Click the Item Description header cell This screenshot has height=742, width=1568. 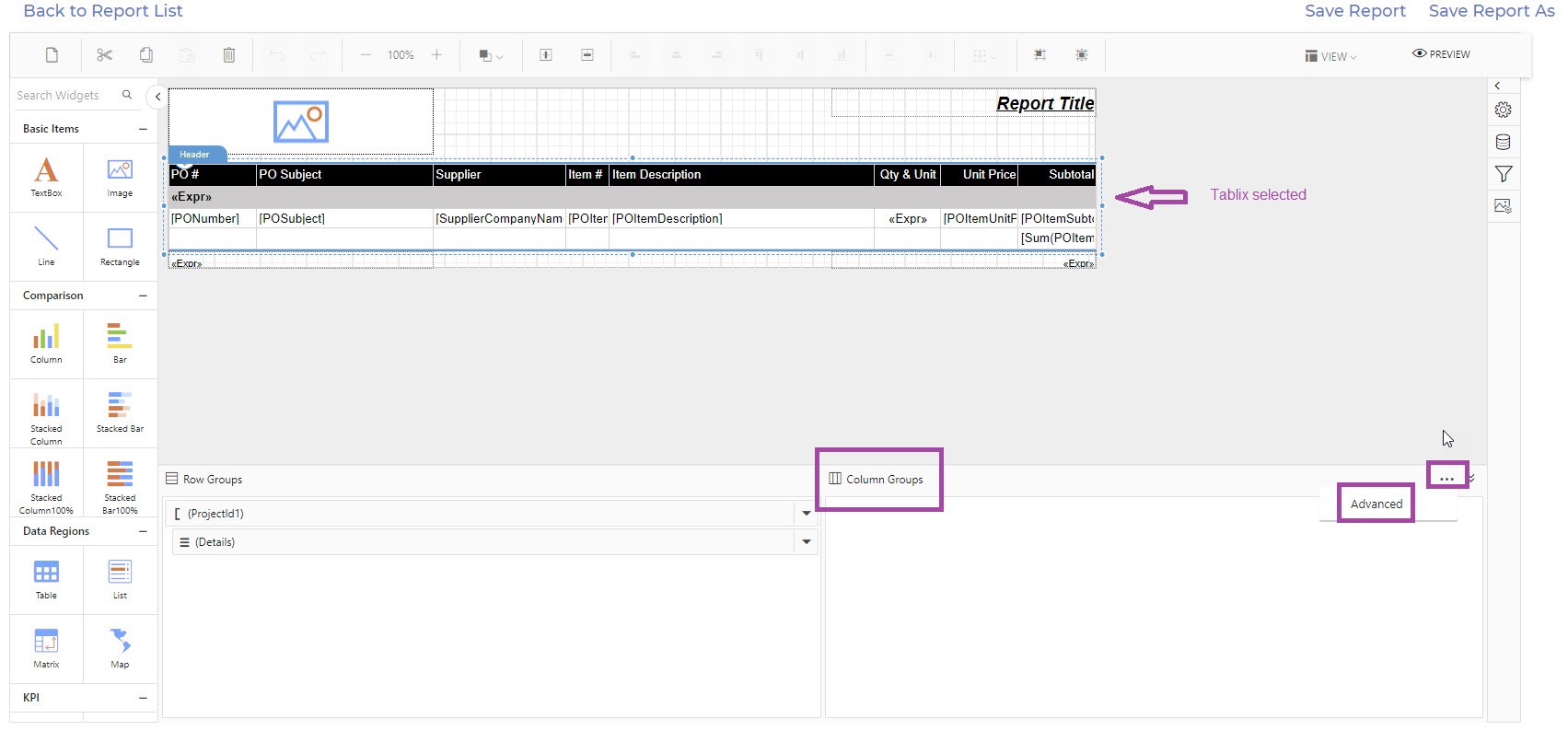pyautogui.click(x=741, y=175)
